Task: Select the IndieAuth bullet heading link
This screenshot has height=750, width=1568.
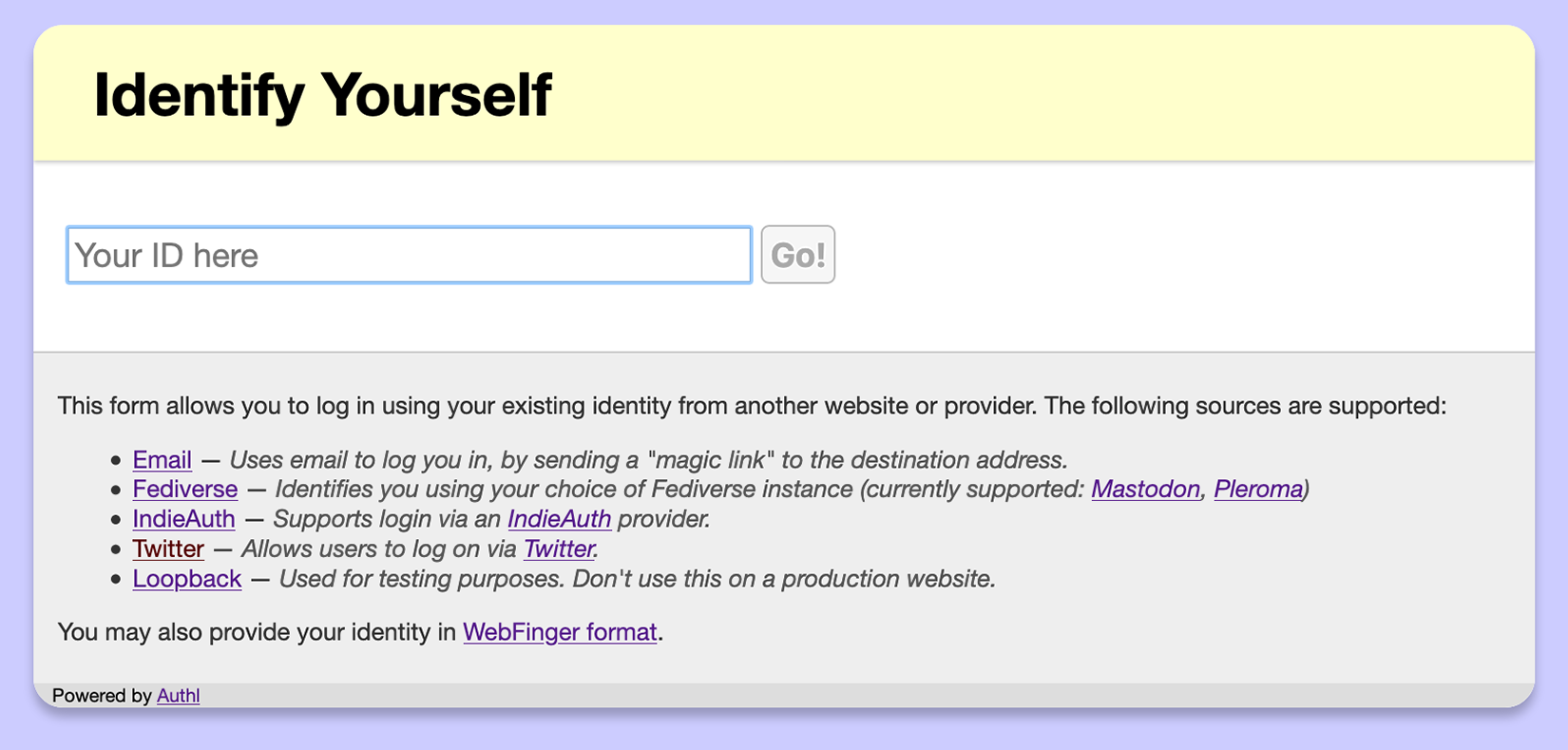Action: (x=183, y=519)
